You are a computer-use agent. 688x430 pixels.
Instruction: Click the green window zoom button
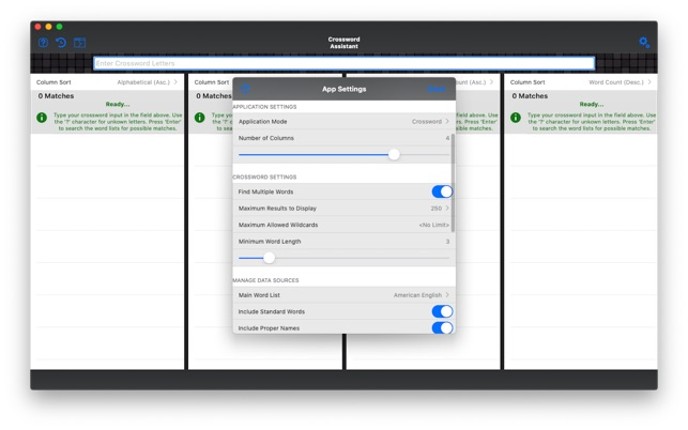tap(59, 27)
